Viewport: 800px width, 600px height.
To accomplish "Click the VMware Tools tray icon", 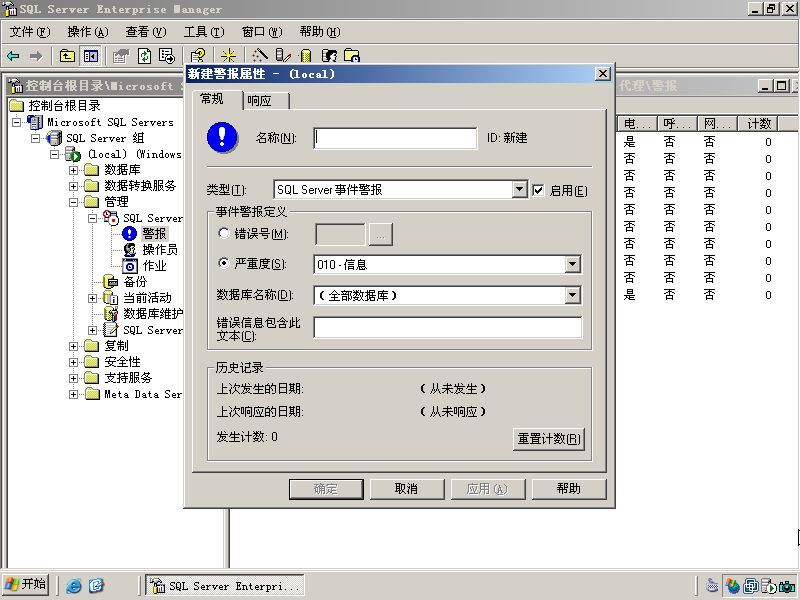I will pyautogui.click(x=751, y=586).
